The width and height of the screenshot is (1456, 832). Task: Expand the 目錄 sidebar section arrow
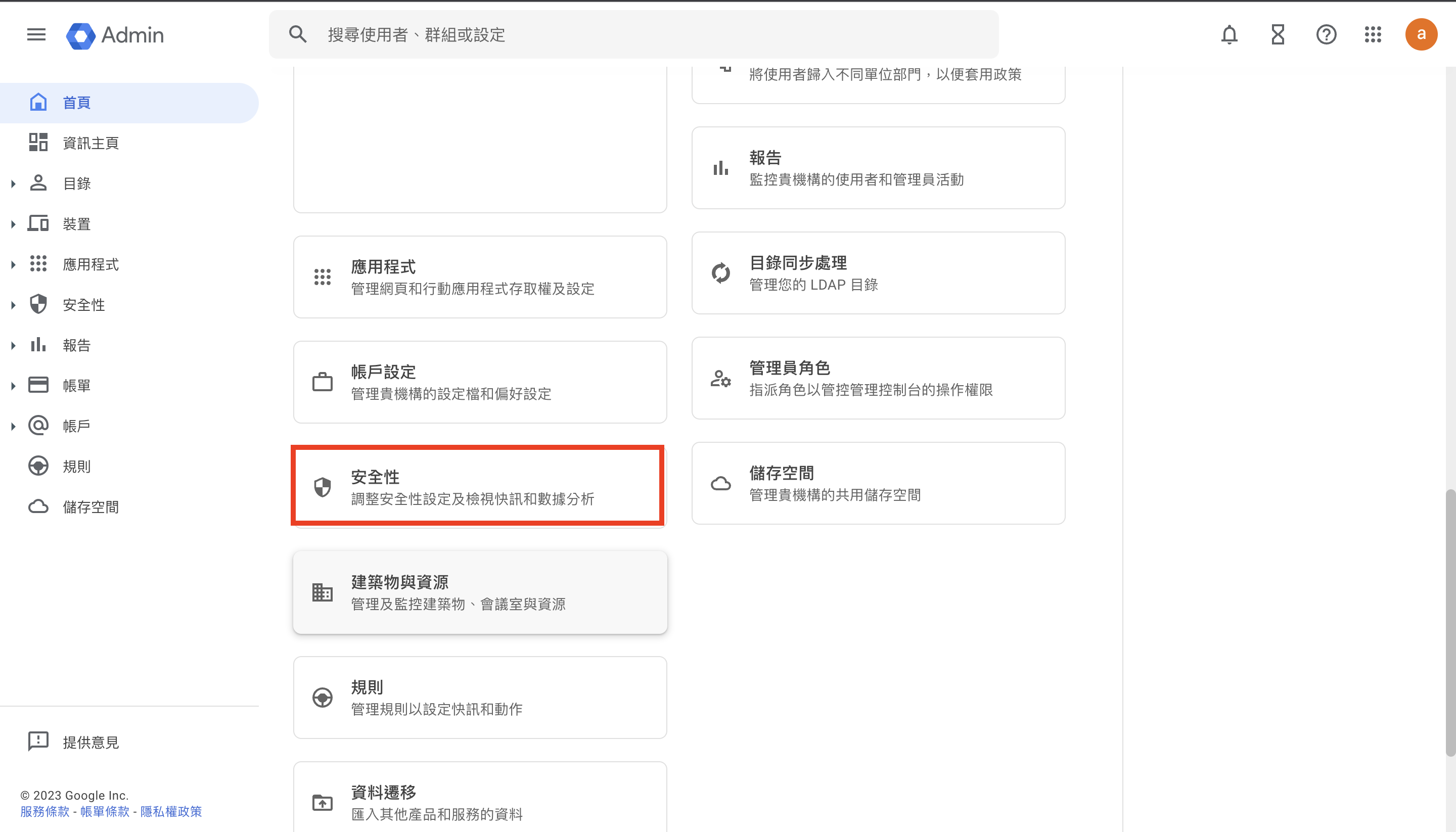pos(13,183)
